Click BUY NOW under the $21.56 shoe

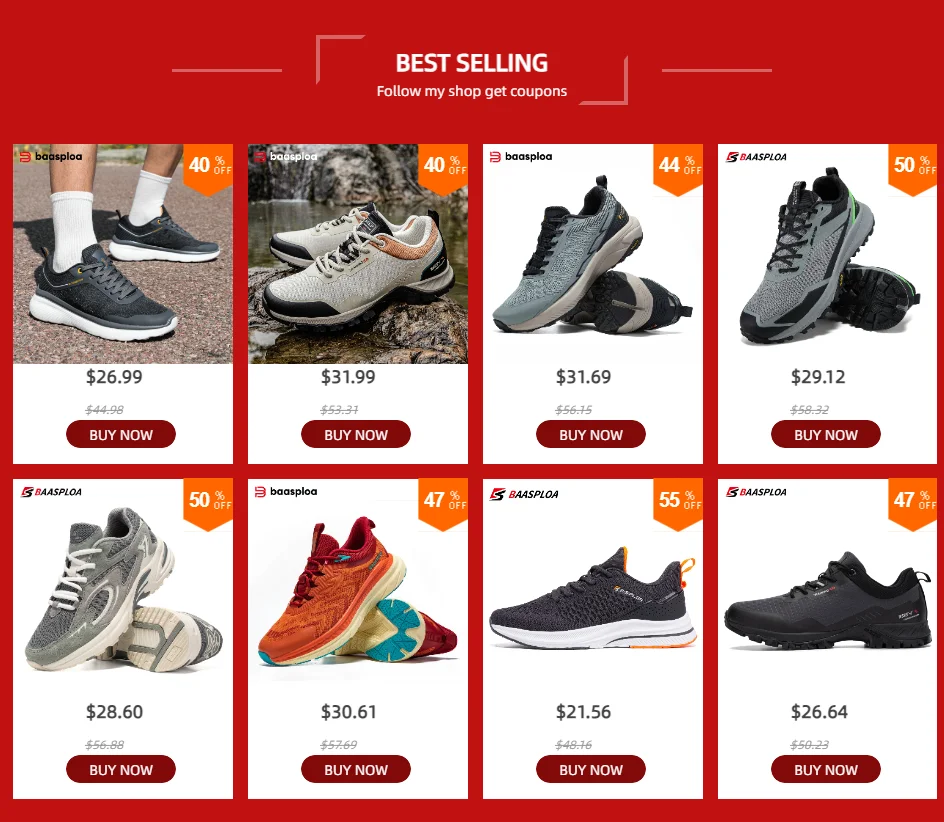[x=591, y=769]
